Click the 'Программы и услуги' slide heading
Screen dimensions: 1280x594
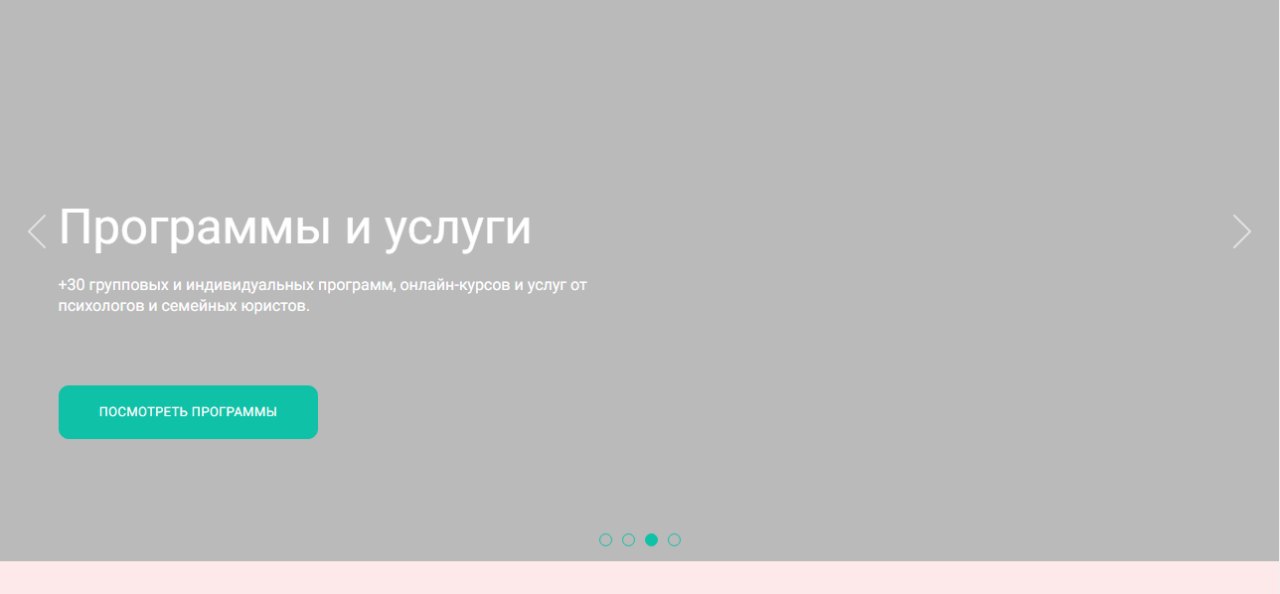point(295,228)
